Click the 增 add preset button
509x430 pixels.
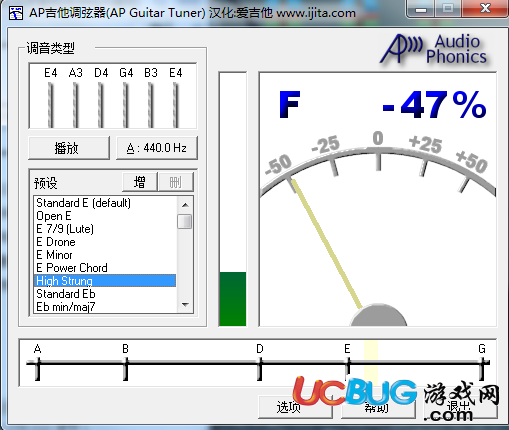click(139, 182)
